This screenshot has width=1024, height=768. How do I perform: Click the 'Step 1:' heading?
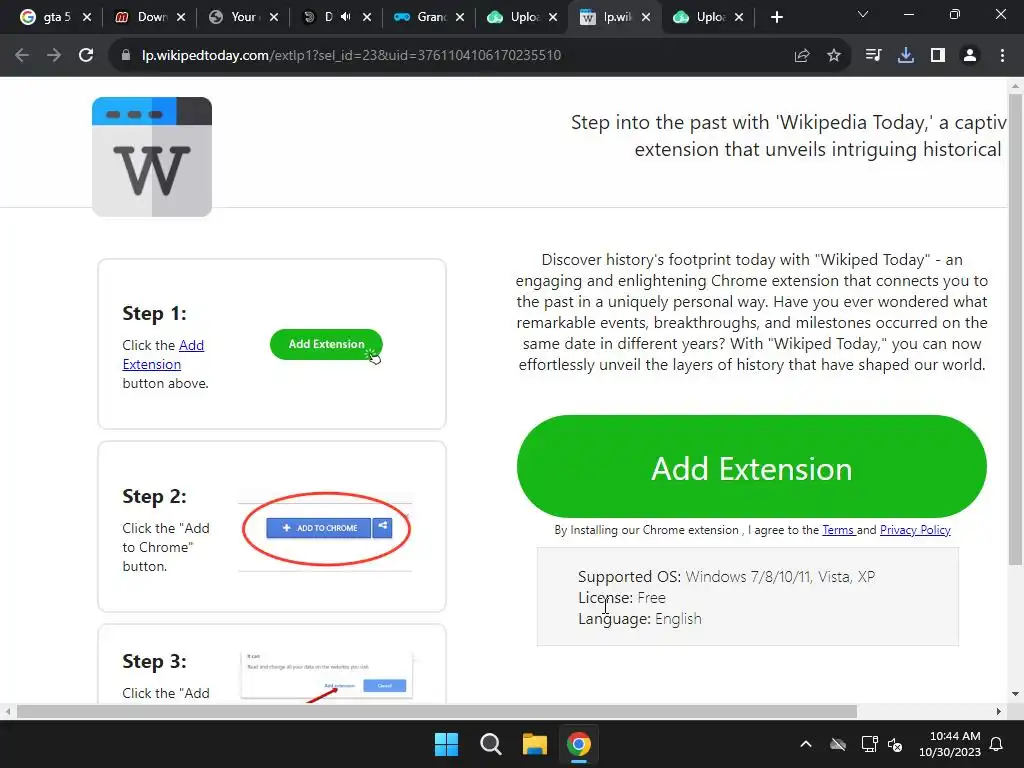point(154,313)
